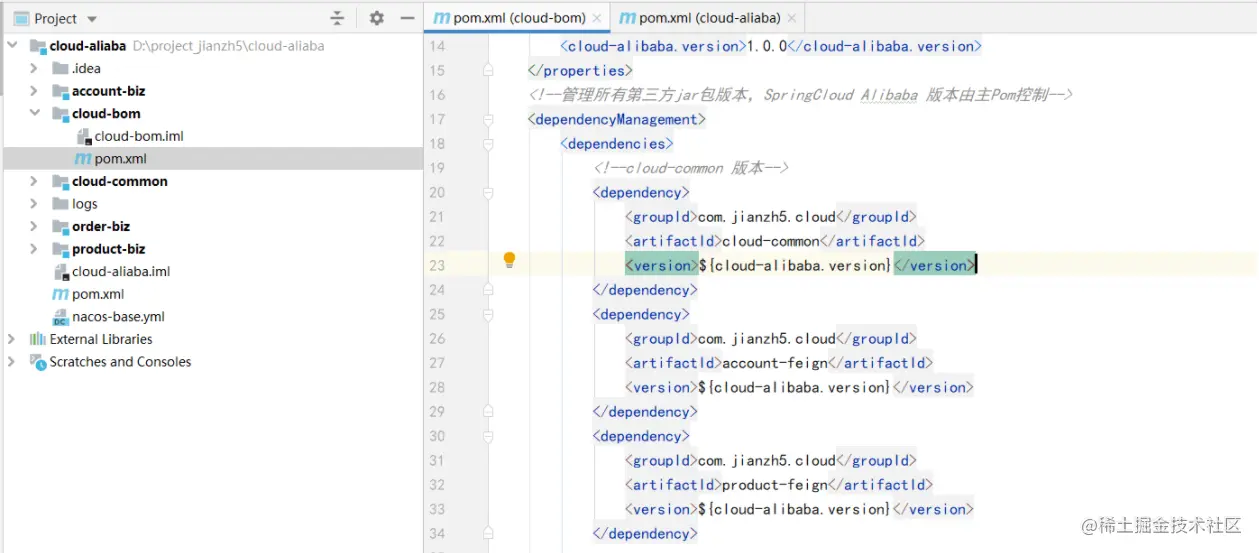The width and height of the screenshot is (1259, 553).
Task: Select the account-biz module
Action: coord(108,91)
